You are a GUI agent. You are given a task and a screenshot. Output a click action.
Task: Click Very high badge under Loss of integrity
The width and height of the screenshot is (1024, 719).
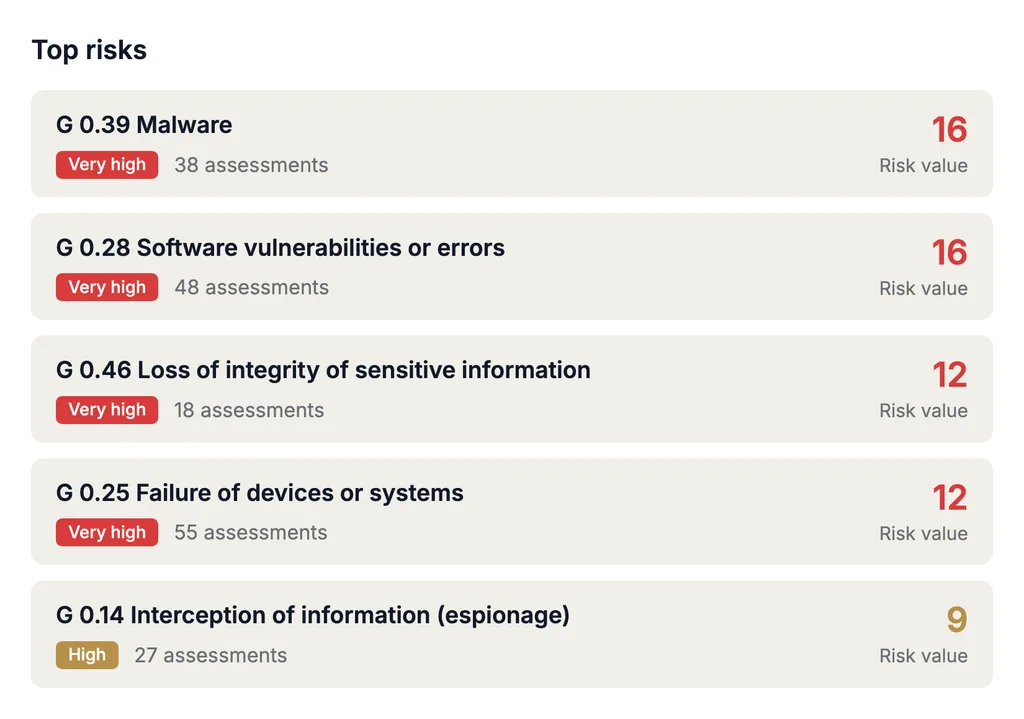107,410
